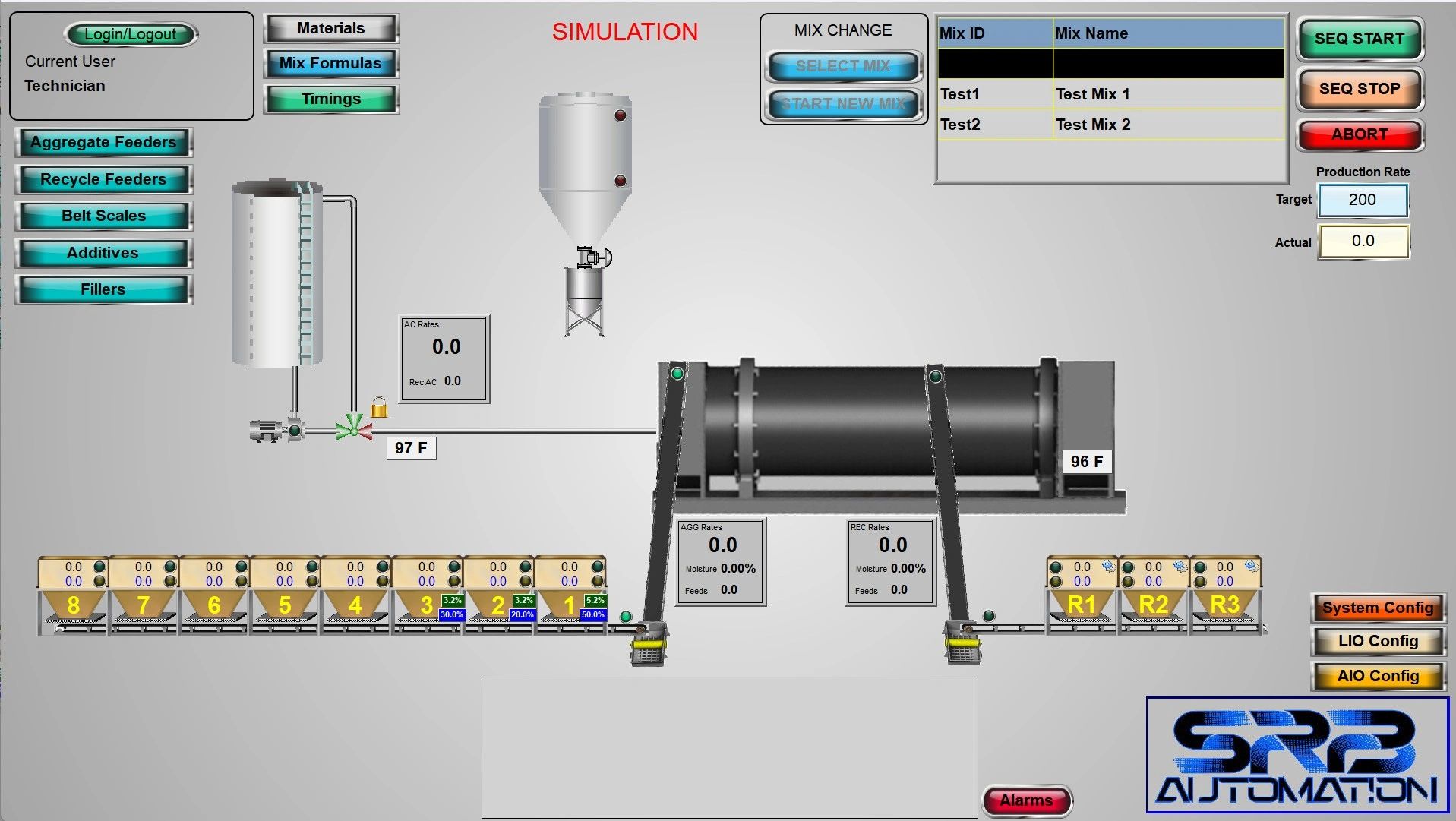Image resolution: width=1456 pixels, height=821 pixels.
Task: Select recycle feeder bin R2
Action: [1153, 605]
